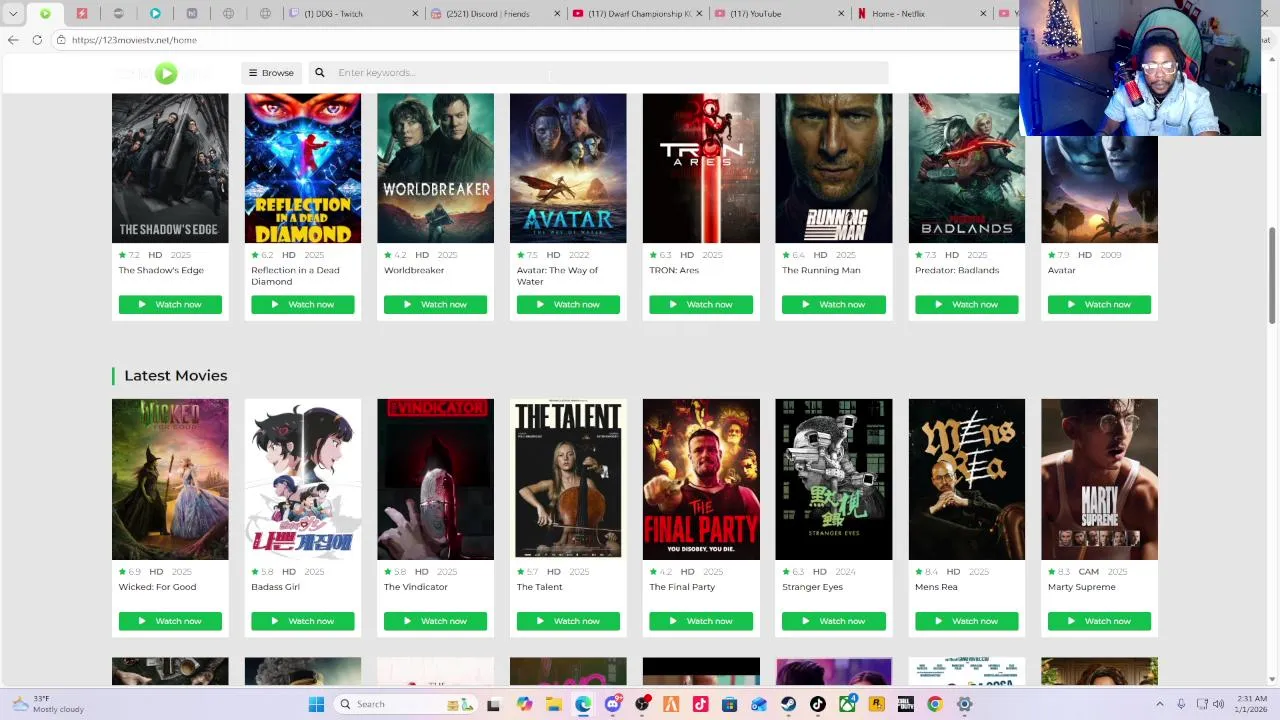1280x720 pixels.
Task: Open the Rockstar Games launcher taskbar icon
Action: (877, 704)
